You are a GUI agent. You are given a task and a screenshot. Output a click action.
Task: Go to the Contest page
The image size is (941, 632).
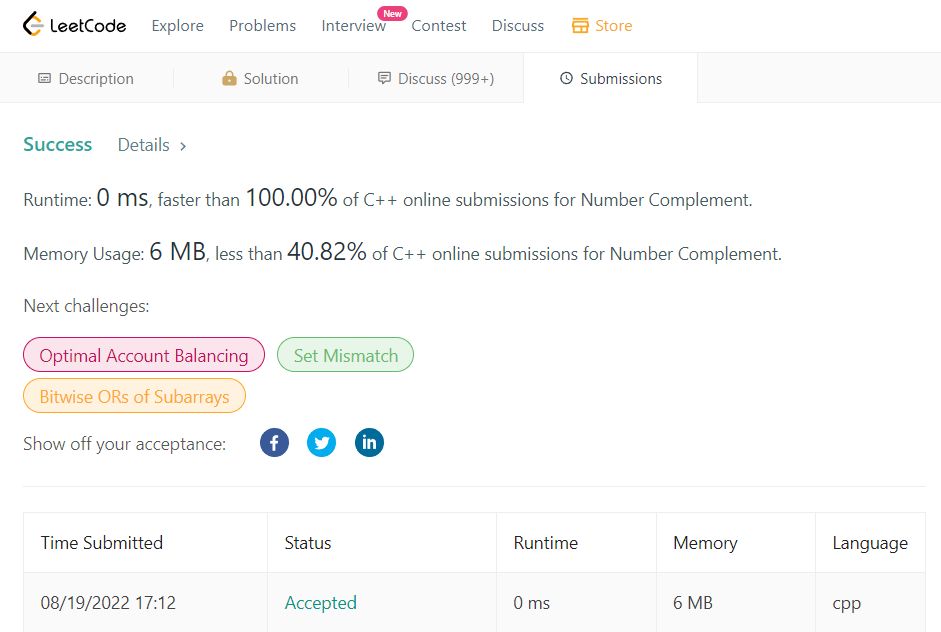[x=439, y=26]
